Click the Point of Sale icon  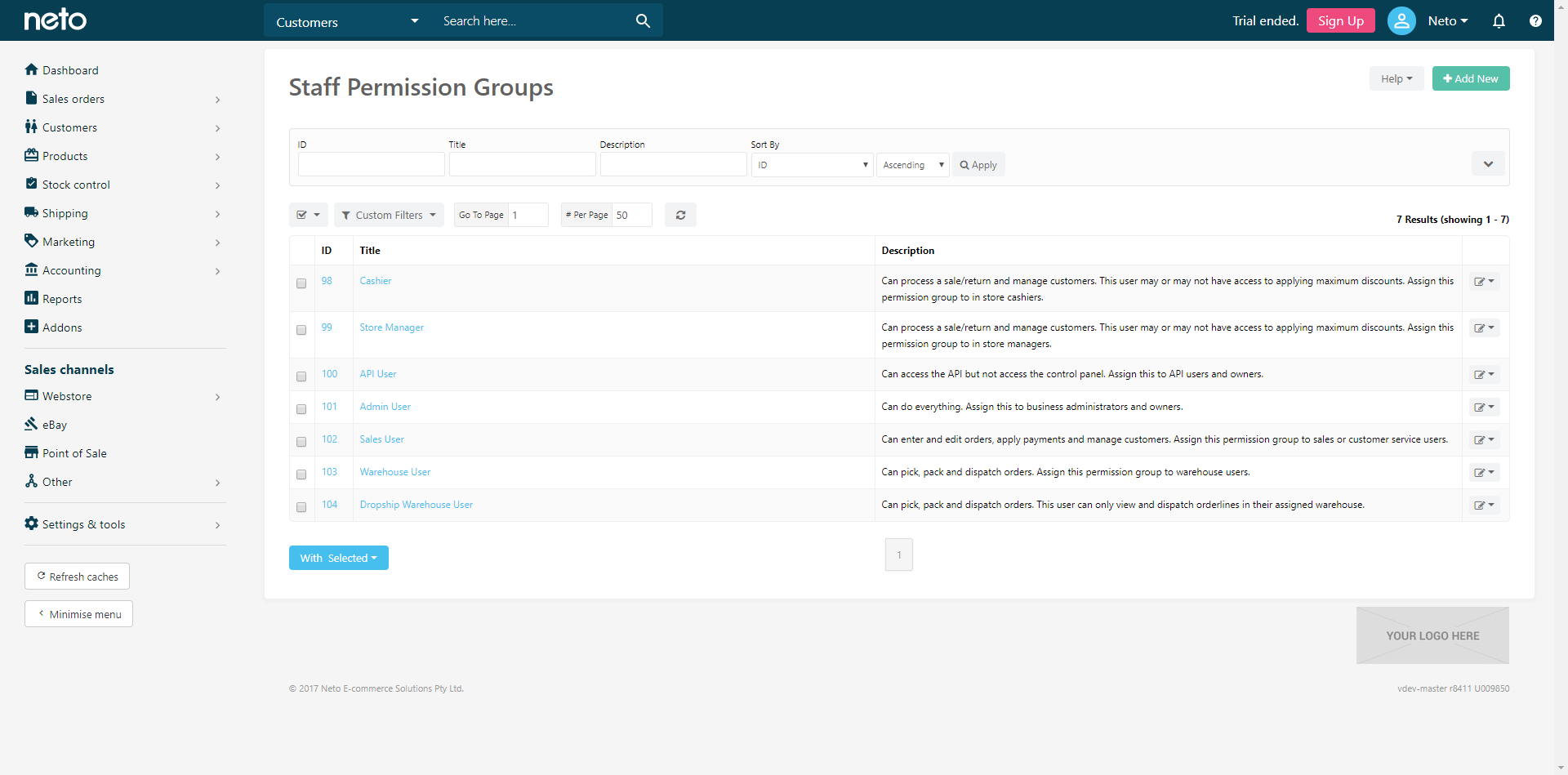pos(31,452)
